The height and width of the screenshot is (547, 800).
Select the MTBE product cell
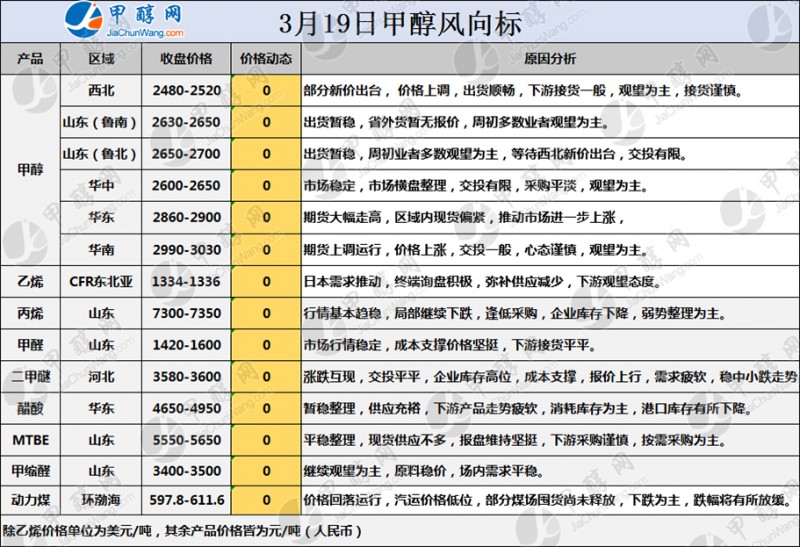click(31, 440)
